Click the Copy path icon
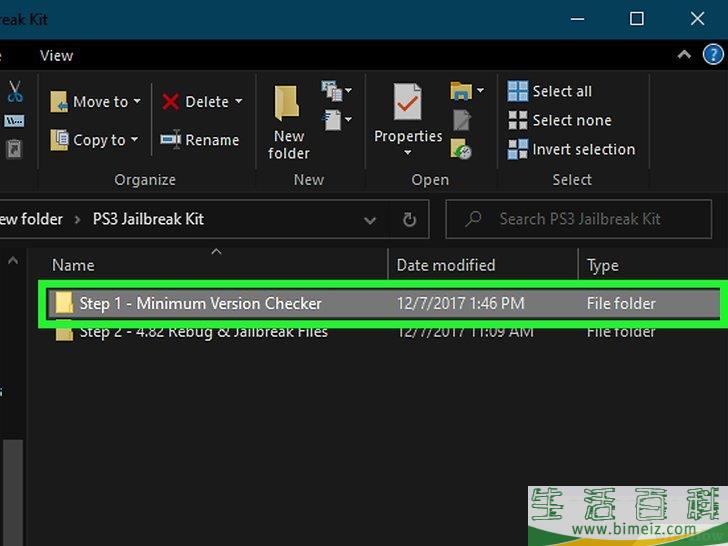 [14, 121]
